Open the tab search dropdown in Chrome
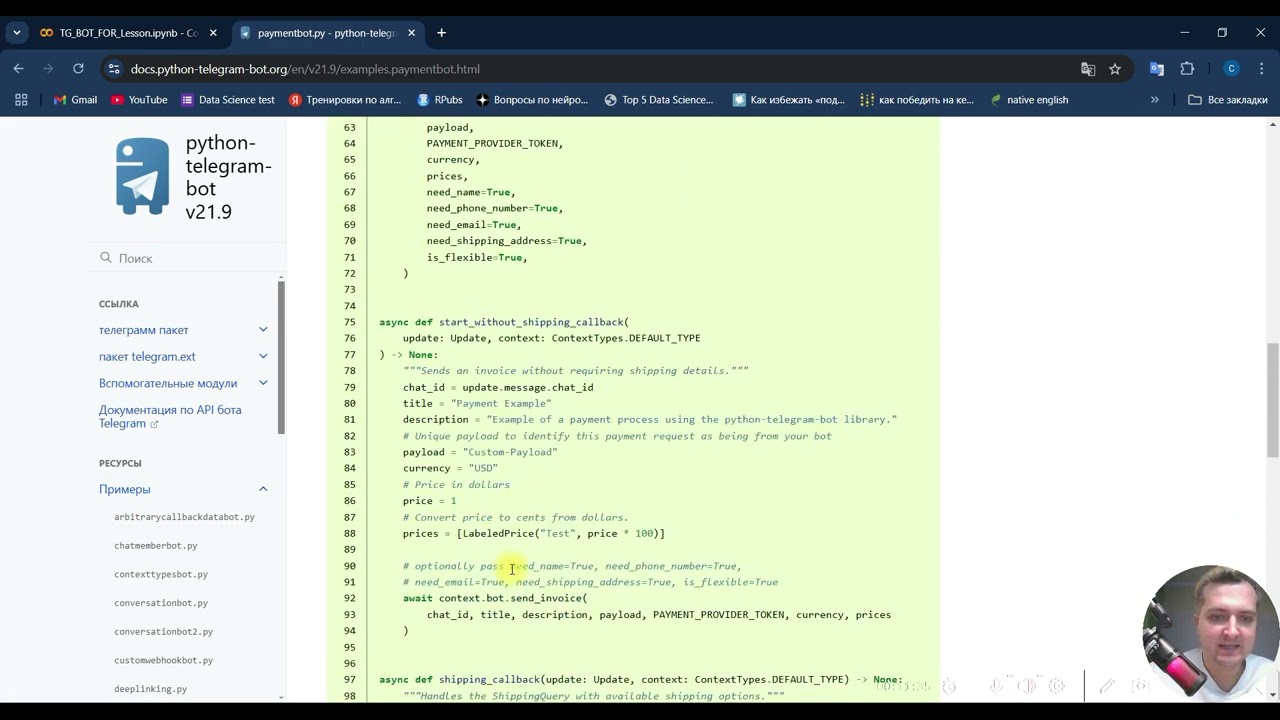 (17, 33)
